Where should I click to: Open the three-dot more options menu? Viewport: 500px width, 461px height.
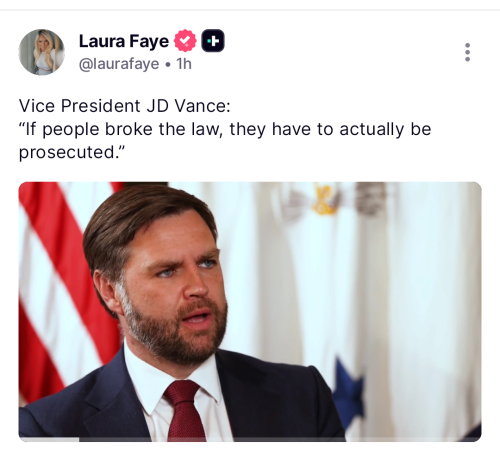[467, 52]
